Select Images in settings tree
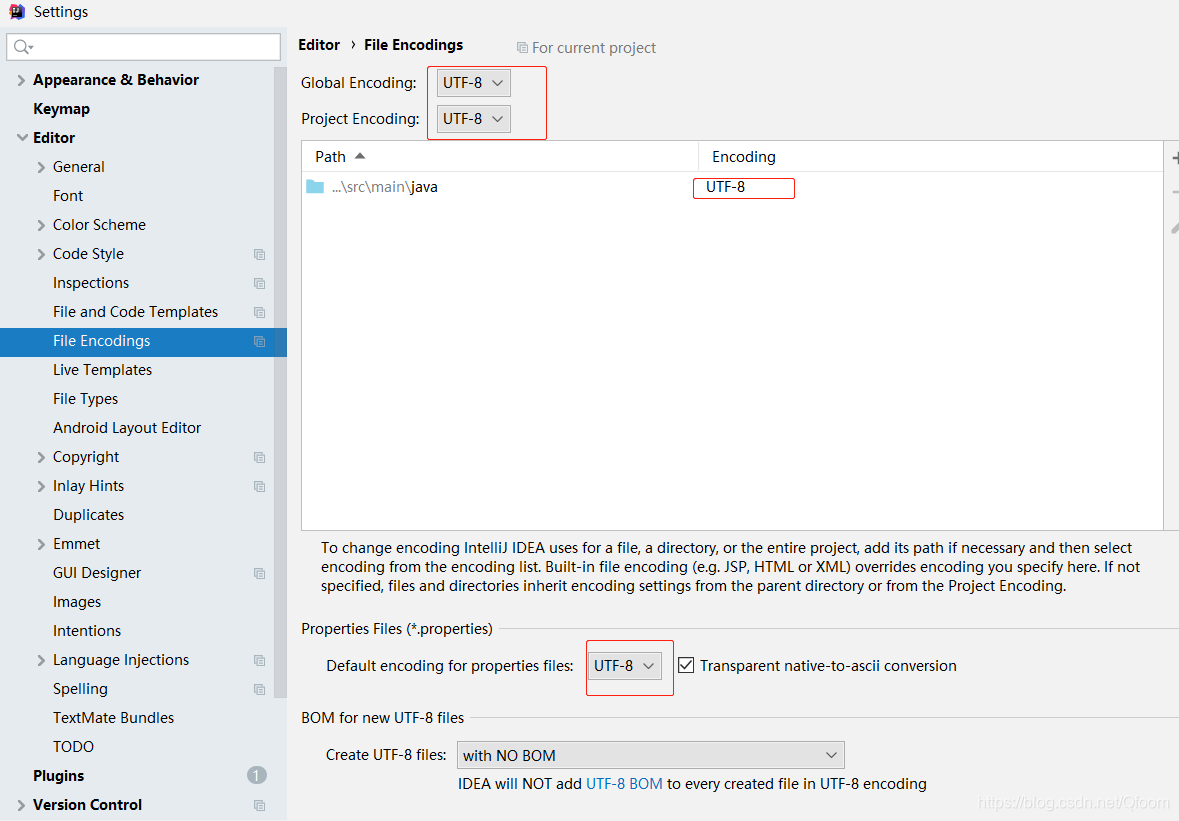The image size is (1179, 821). click(77, 602)
